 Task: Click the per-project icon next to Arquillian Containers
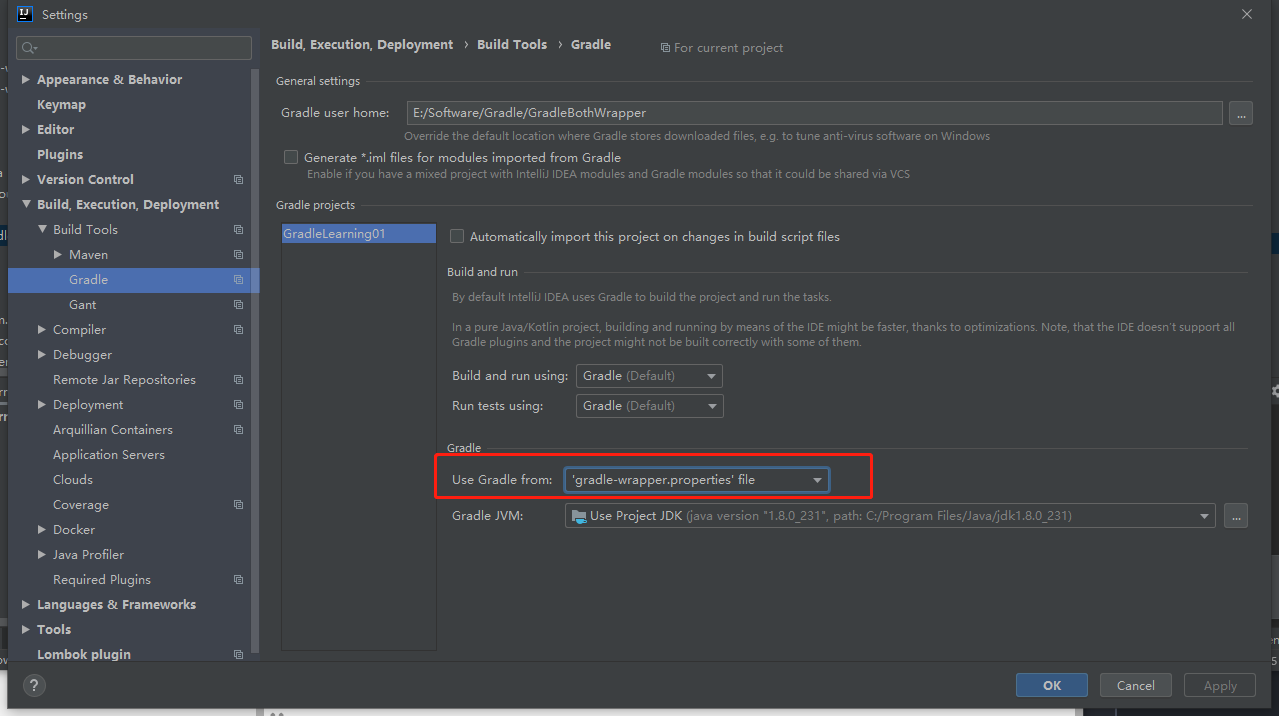238,430
